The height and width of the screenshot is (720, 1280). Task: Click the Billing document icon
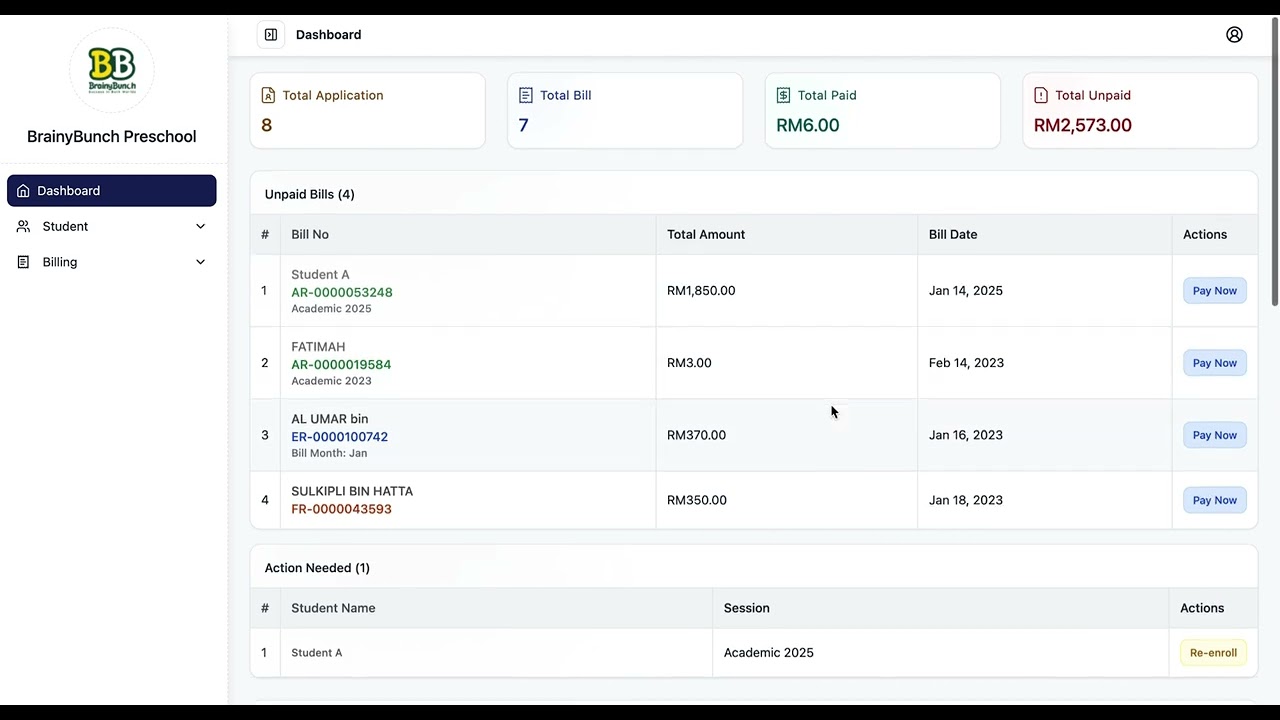[23, 262]
